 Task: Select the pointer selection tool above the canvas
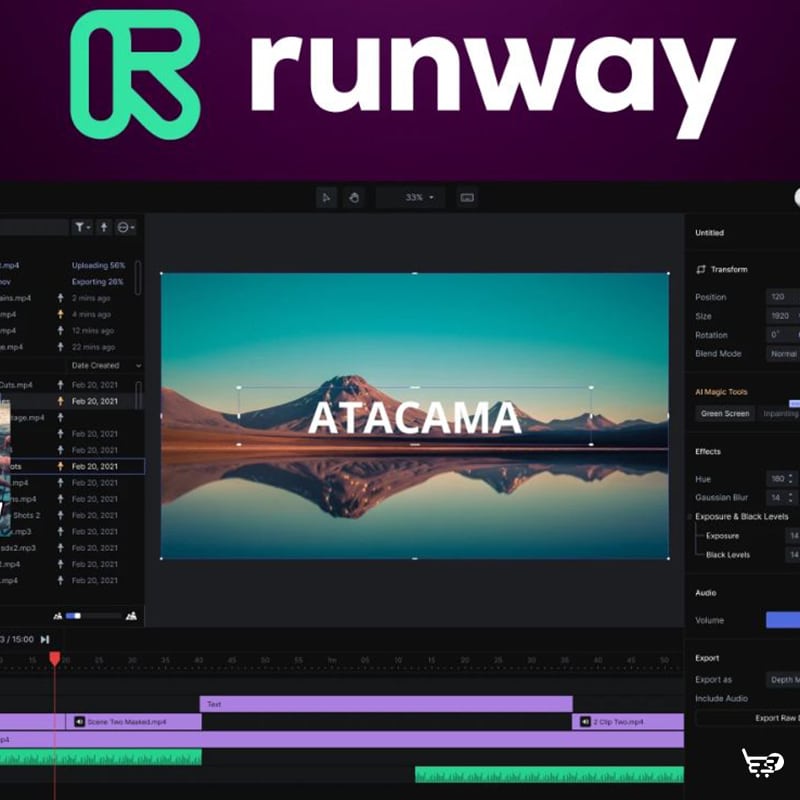(x=327, y=197)
